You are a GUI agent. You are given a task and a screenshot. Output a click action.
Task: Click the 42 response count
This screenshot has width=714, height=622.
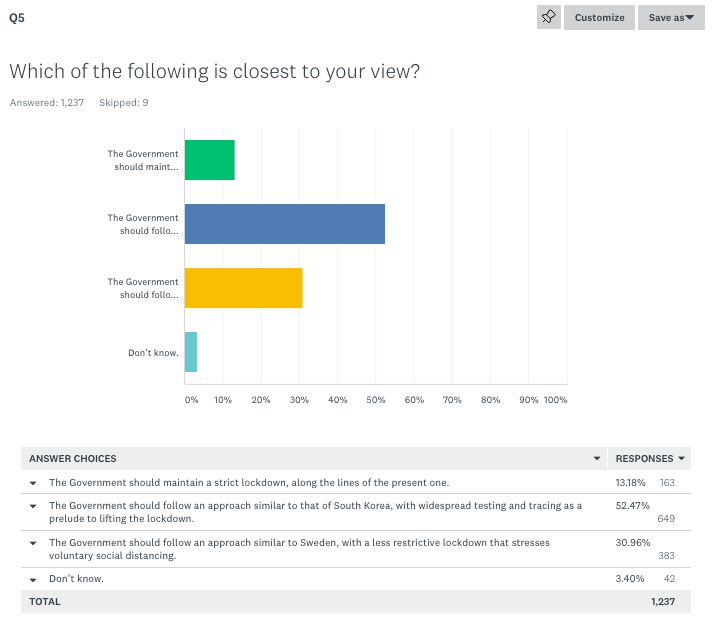pos(670,579)
